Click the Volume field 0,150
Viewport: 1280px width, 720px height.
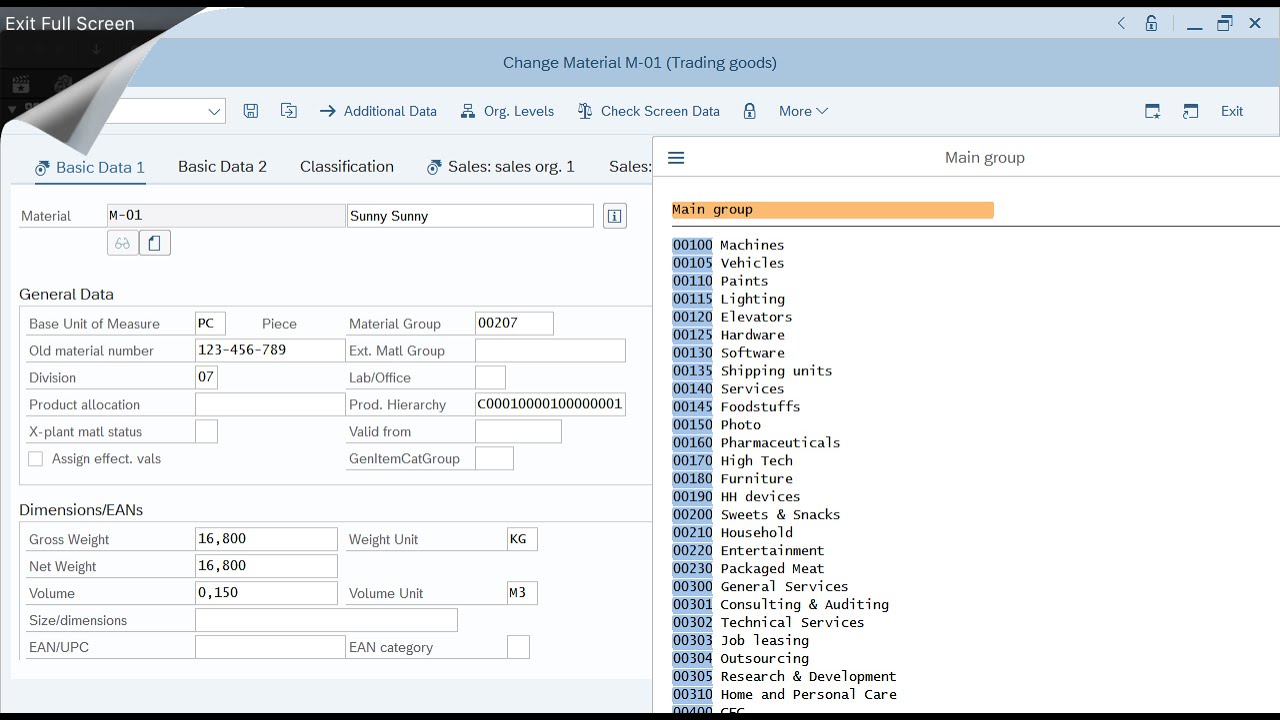266,593
